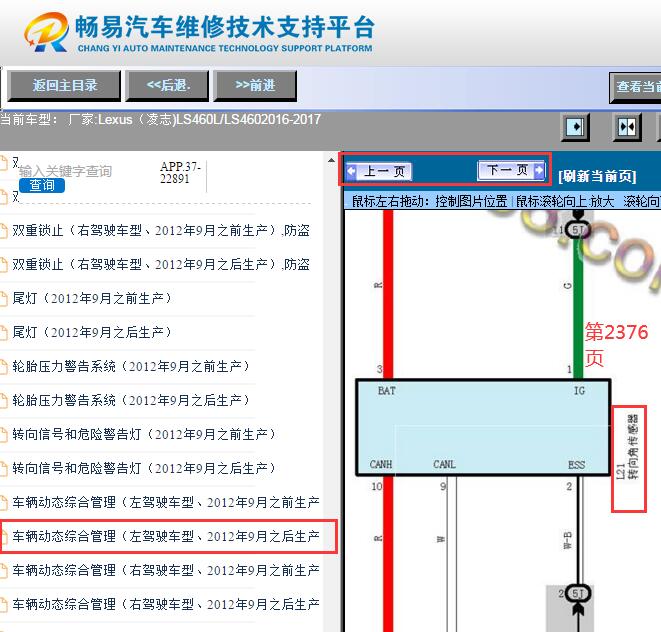Go to previous page with 上一页
661x632 pixels.
click(x=379, y=171)
